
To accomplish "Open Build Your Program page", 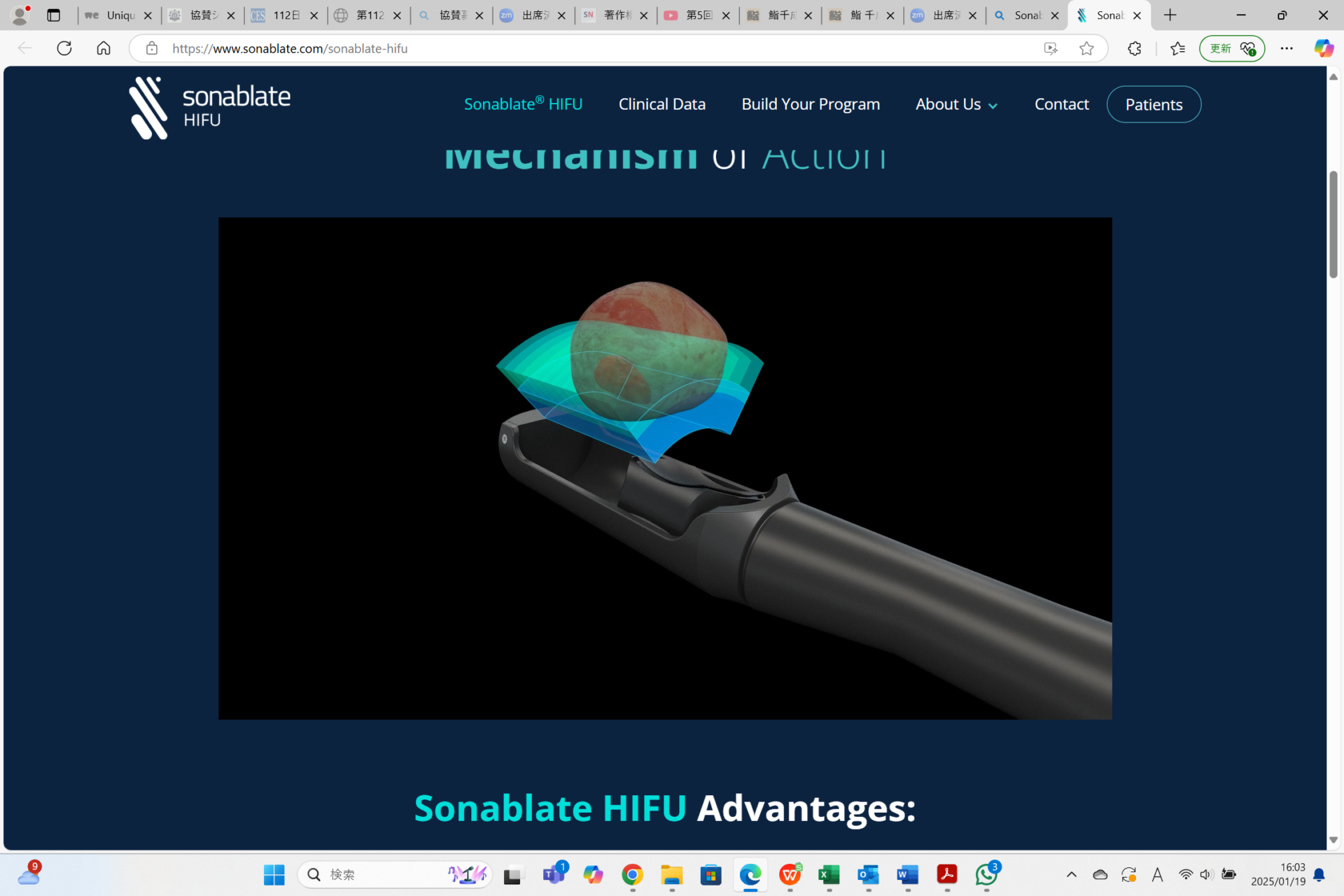I will 811,104.
